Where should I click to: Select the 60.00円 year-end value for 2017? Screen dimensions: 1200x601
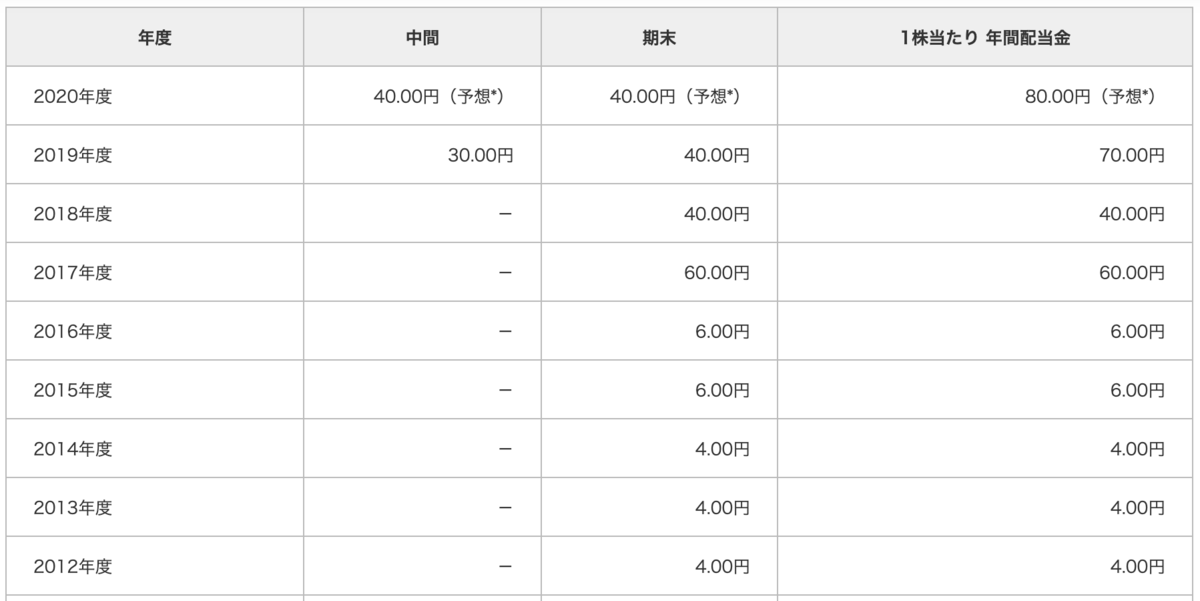click(716, 273)
